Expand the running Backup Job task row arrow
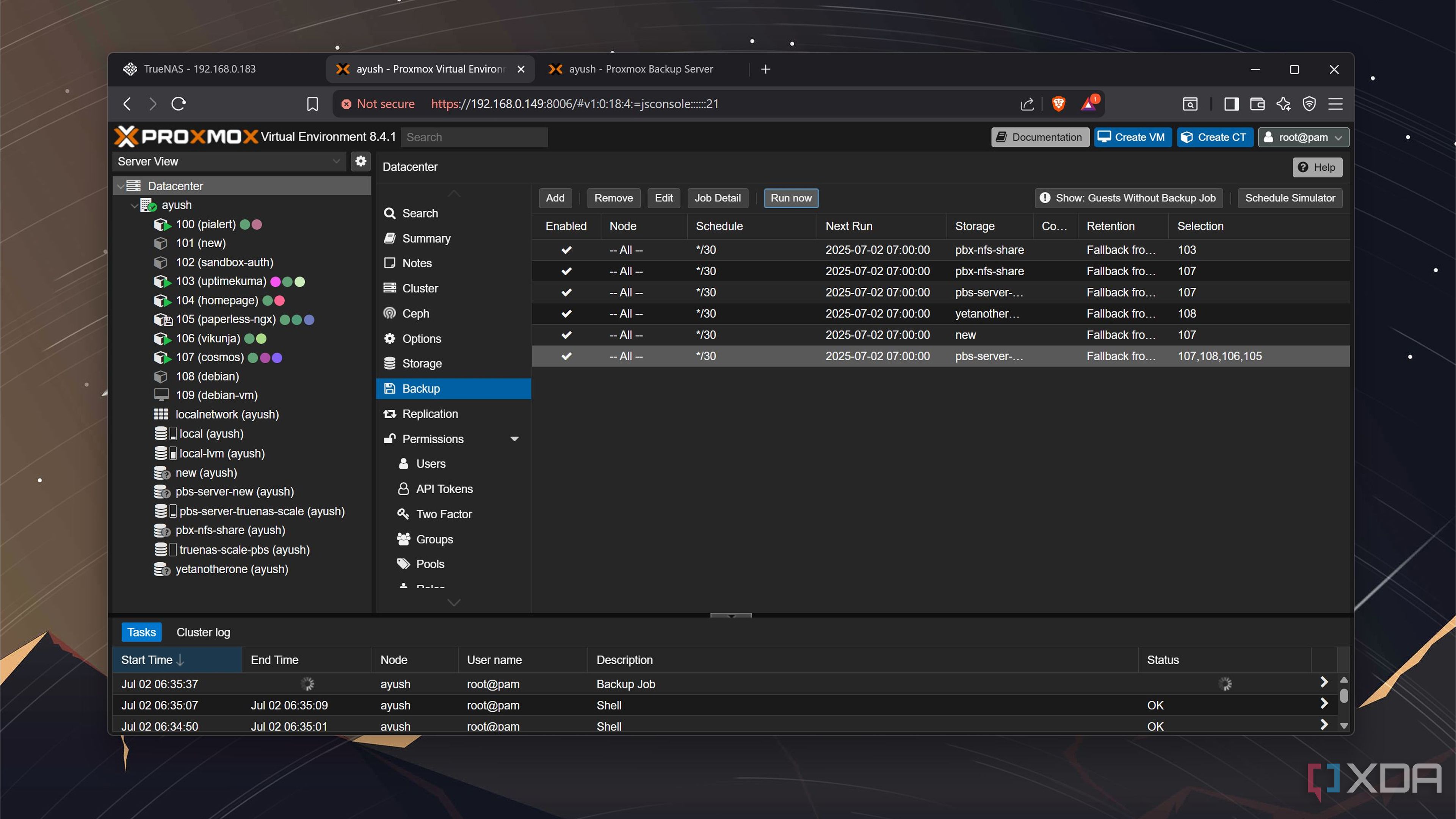This screenshot has height=819, width=1456. [1323, 682]
